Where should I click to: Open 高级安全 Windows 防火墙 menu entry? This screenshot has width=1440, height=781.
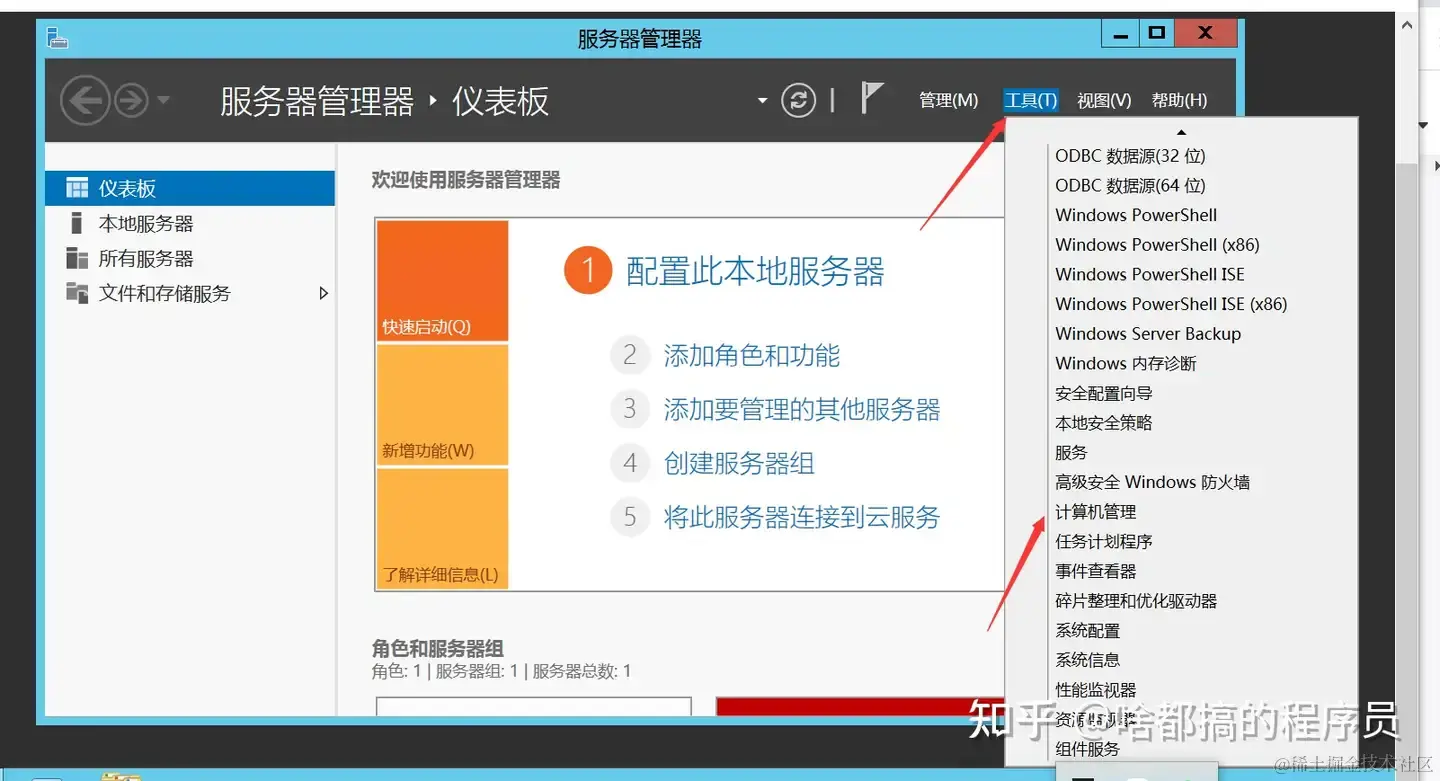point(1152,482)
